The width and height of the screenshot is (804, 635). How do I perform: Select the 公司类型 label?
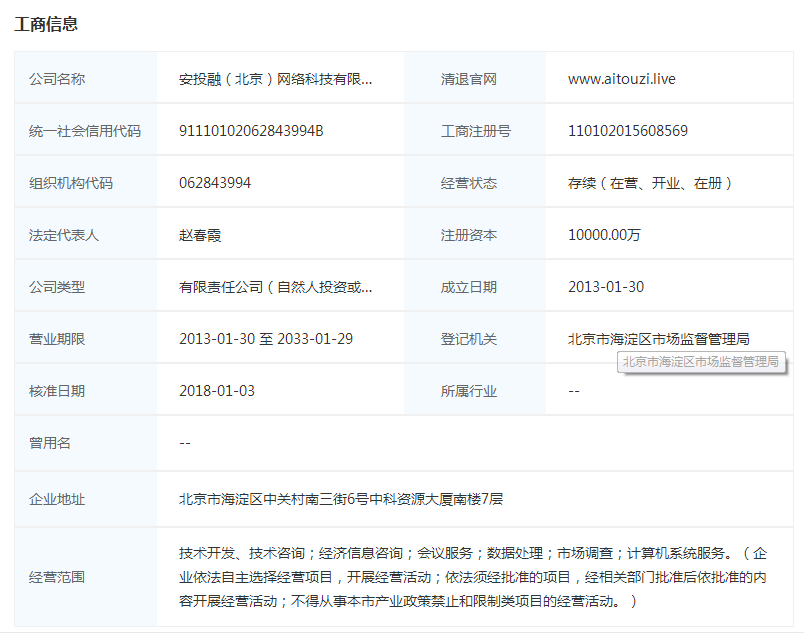[x=57, y=287]
